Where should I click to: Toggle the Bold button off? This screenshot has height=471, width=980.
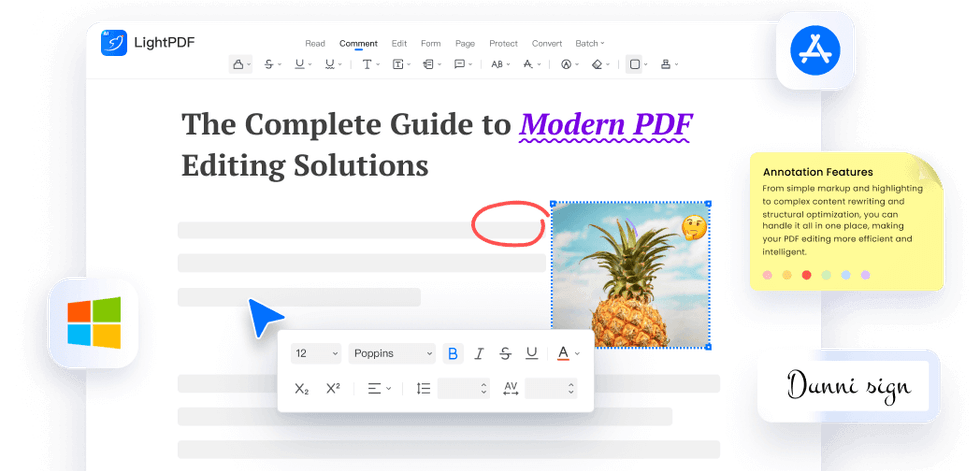click(453, 354)
